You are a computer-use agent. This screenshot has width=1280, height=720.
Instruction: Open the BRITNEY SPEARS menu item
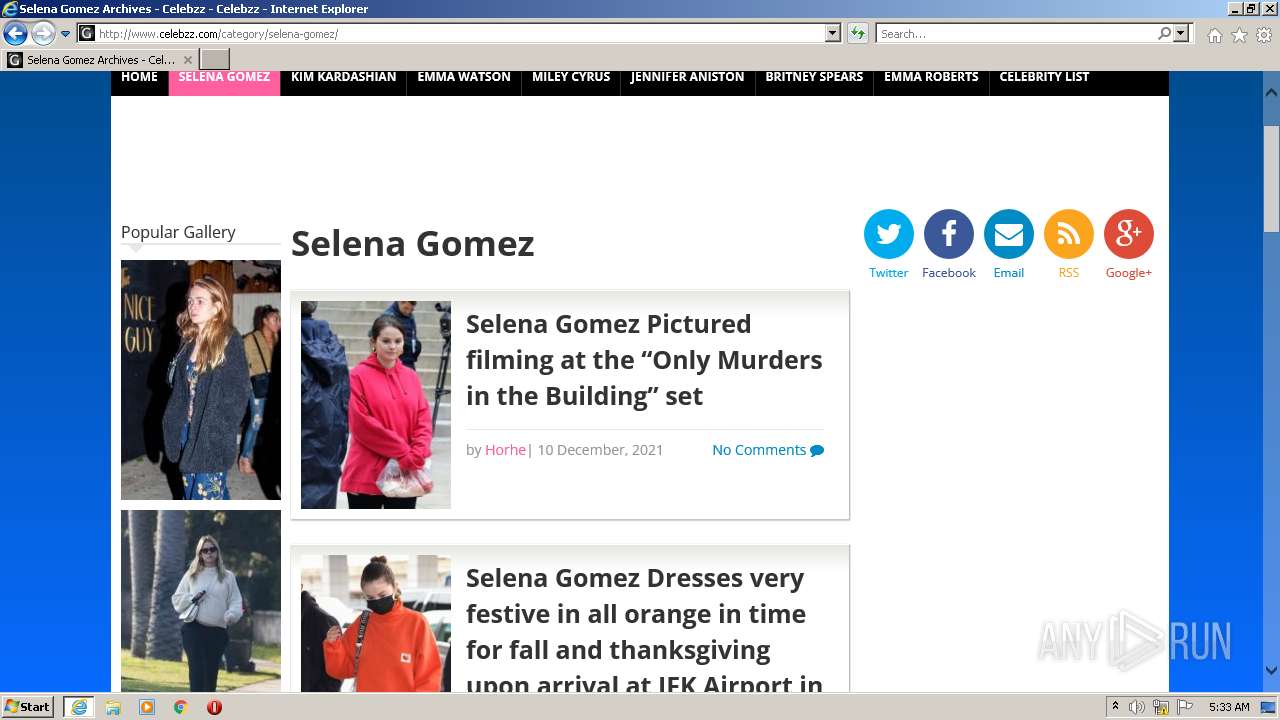click(814, 77)
